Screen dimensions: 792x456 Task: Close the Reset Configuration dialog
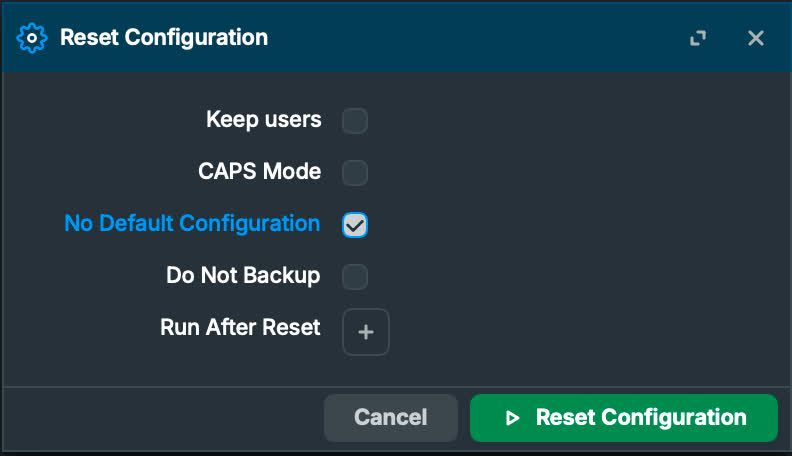tap(756, 38)
